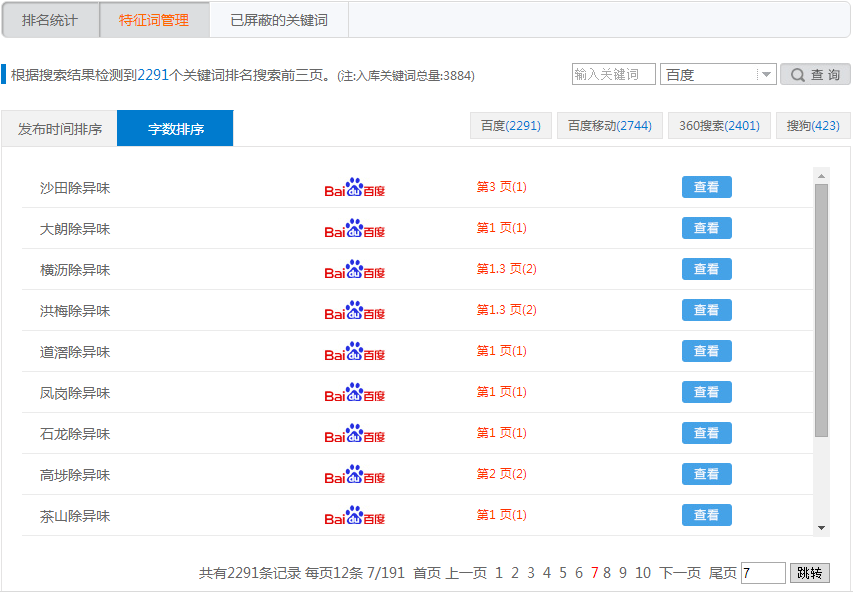
Task: Click the Baidu logo beside 横沥除异味
Action: (354, 270)
